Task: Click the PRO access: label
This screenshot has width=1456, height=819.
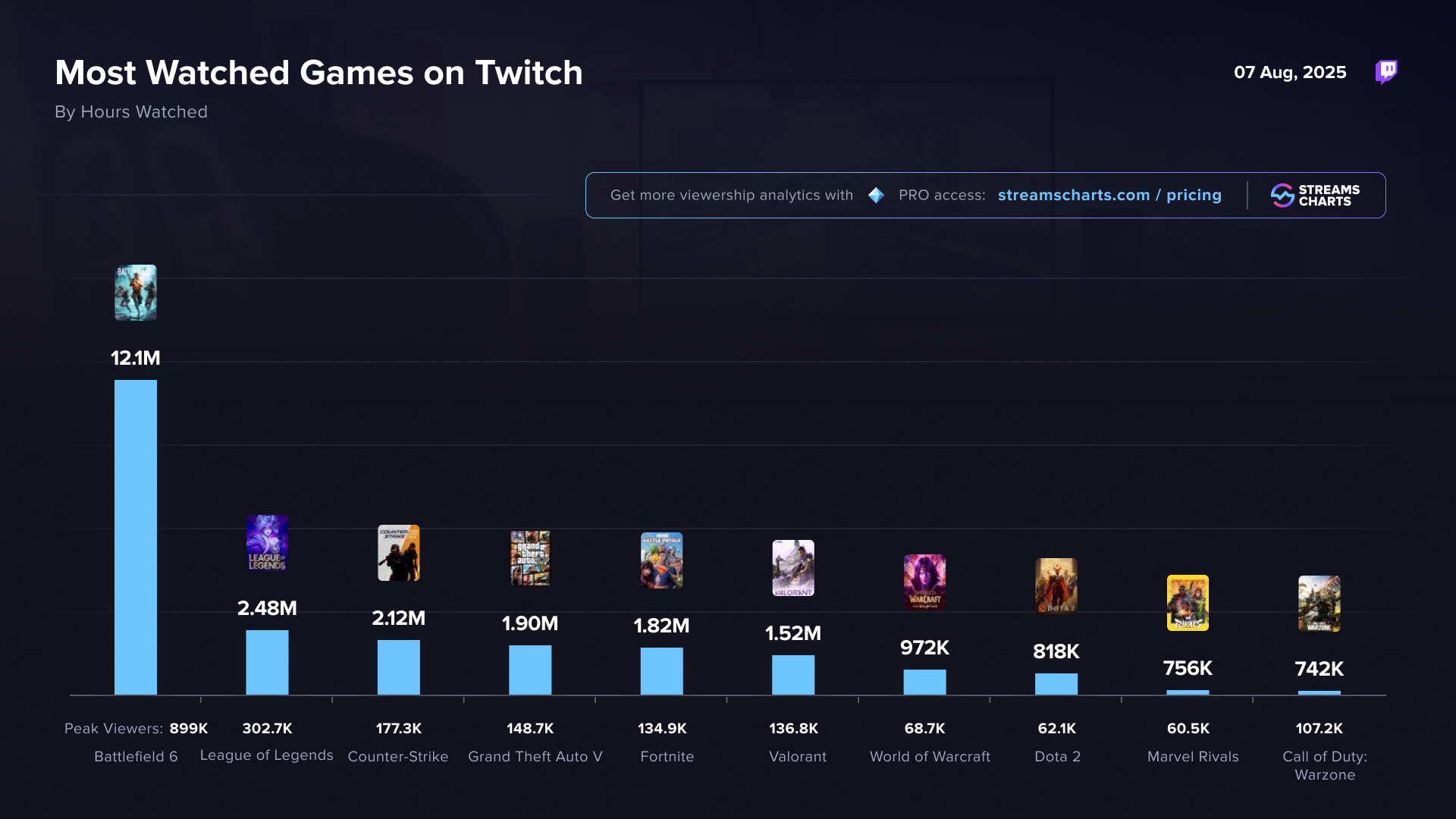Action: click(942, 196)
